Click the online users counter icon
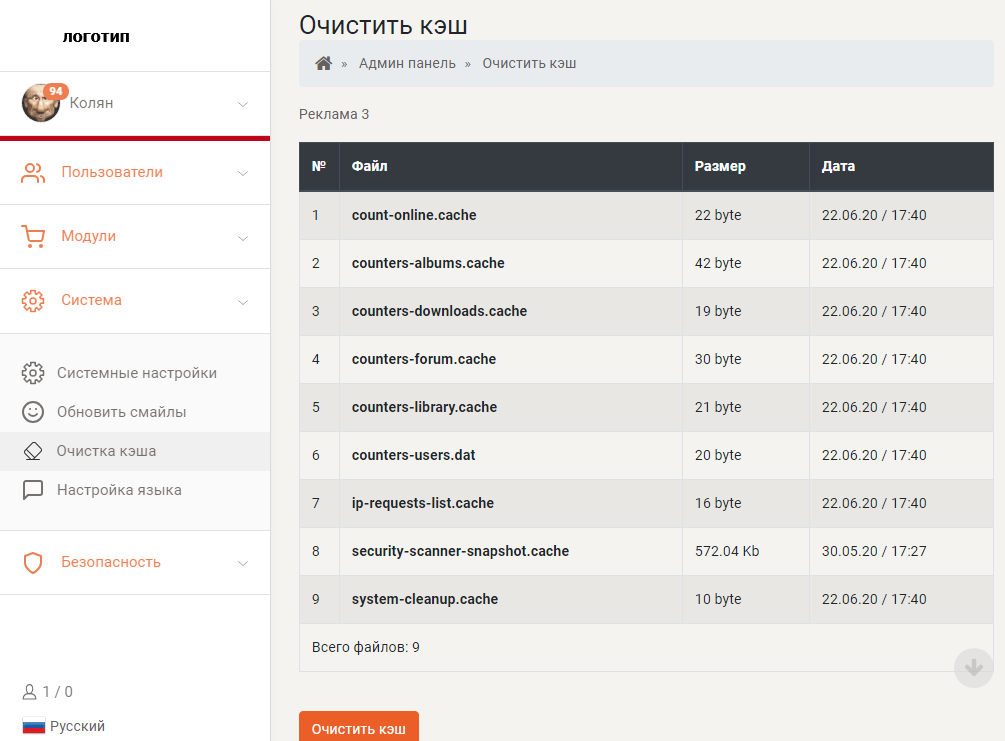1005x741 pixels. pos(30,692)
